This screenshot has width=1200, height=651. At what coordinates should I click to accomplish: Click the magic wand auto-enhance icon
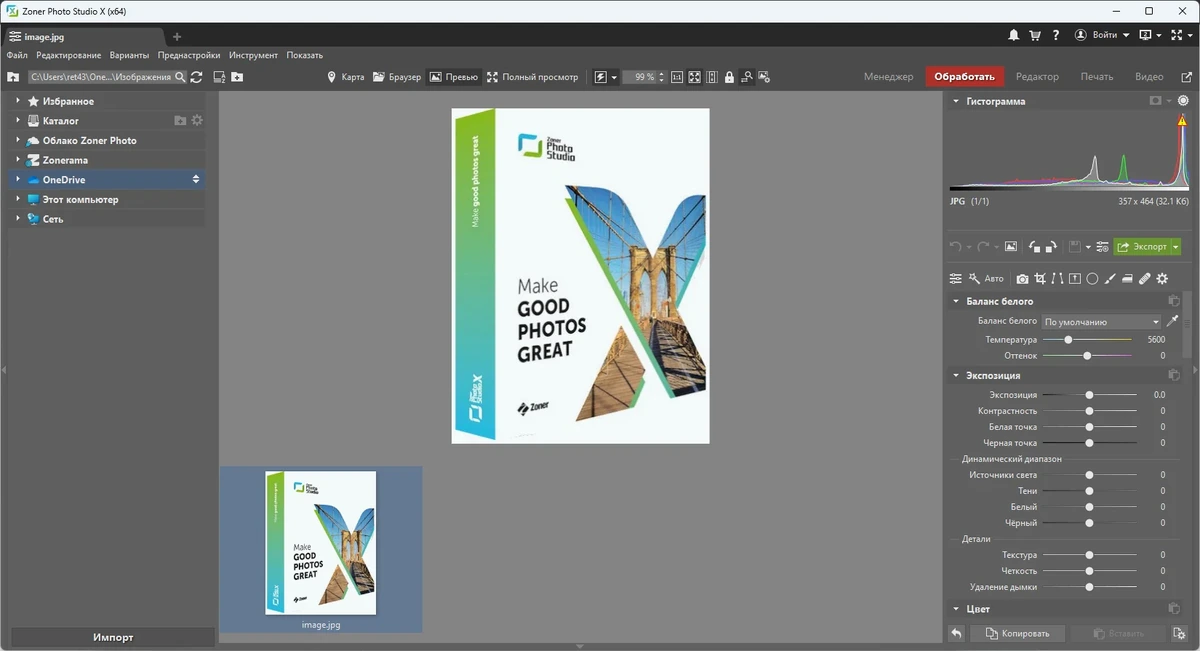coord(974,279)
